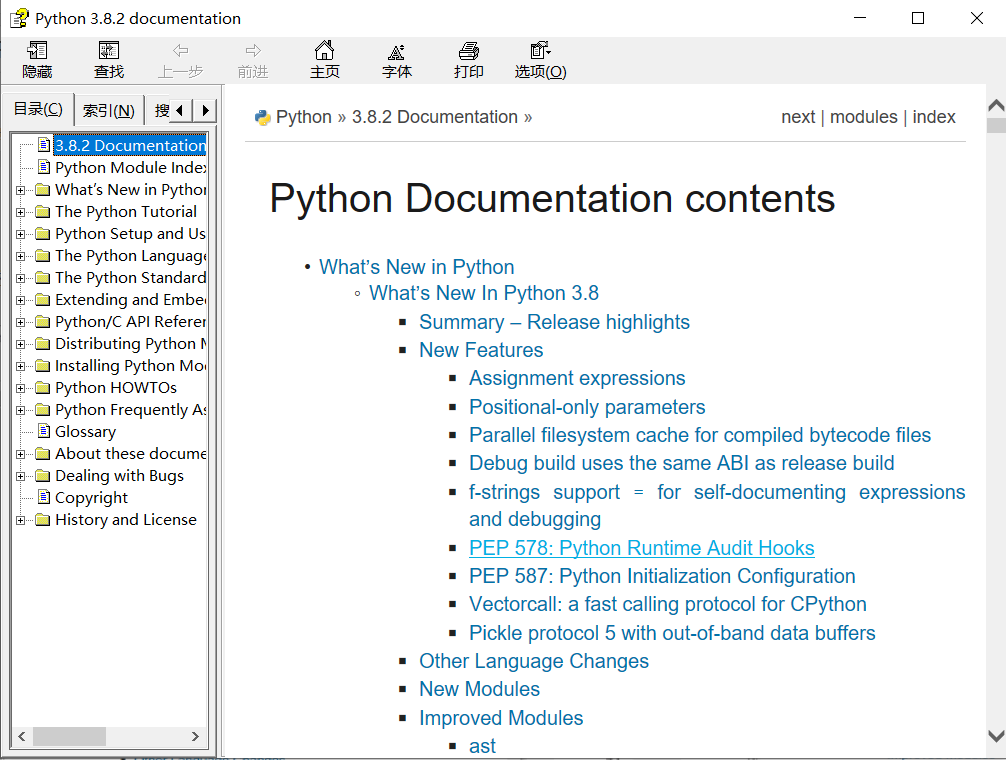
Task: Click folder icon of Dealing with Bugs
Action: click(42, 475)
